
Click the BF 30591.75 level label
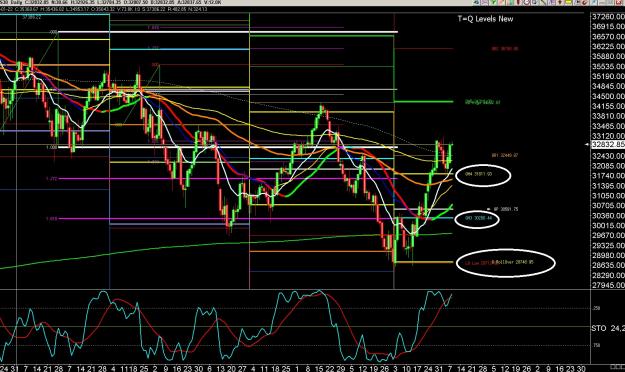point(506,209)
